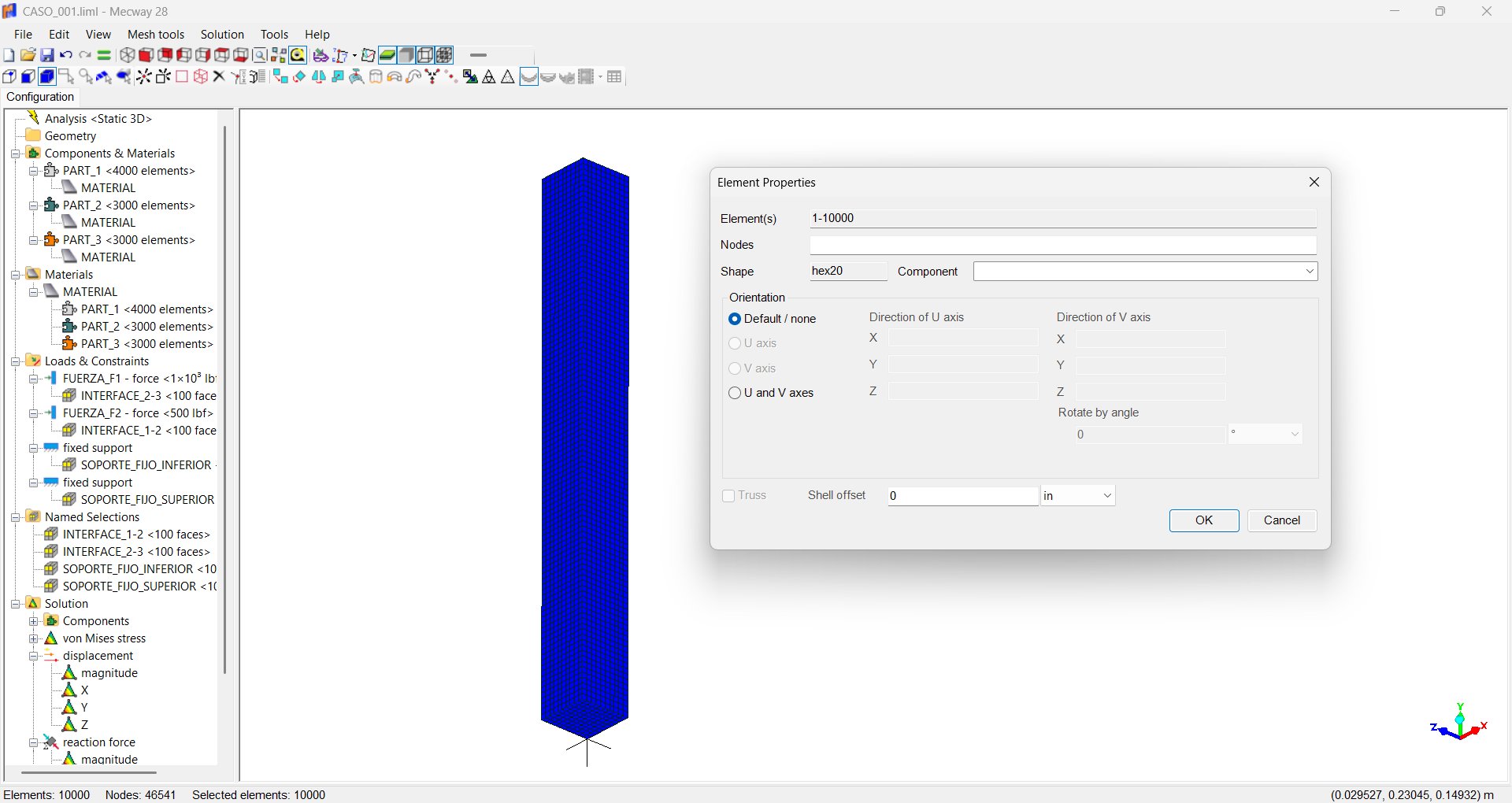Fit model to window with magnifier icon

[260, 55]
